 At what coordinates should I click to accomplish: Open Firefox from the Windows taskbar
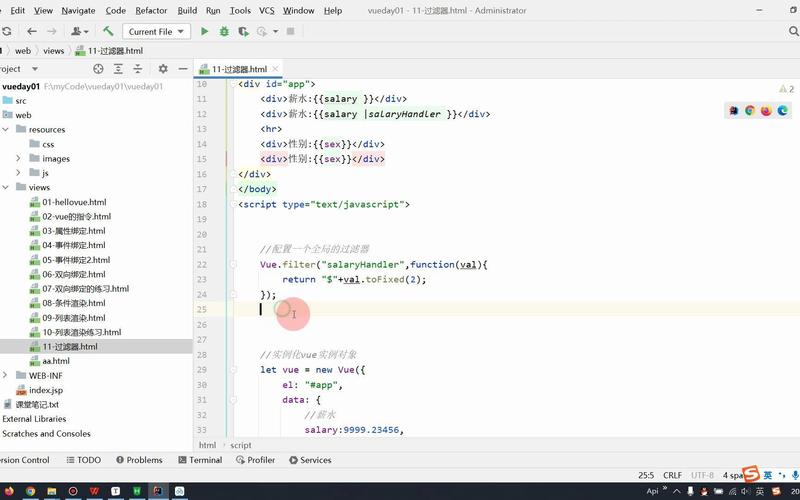[9, 491]
